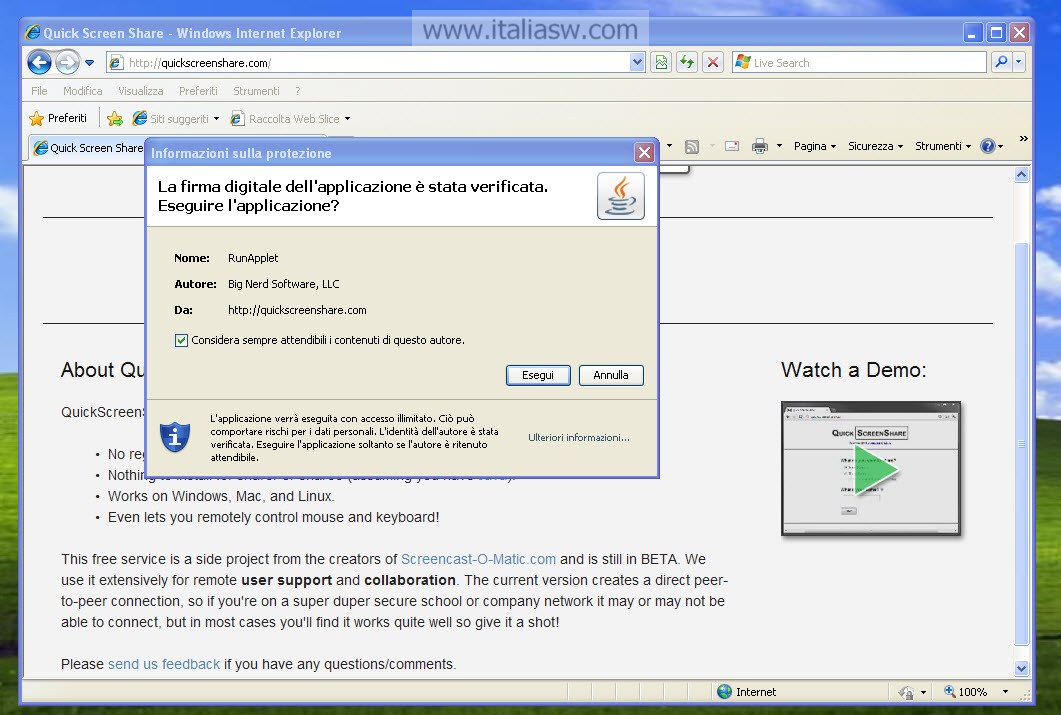
Task: Play the Watch a Demo video thumbnail
Action: pos(871,469)
